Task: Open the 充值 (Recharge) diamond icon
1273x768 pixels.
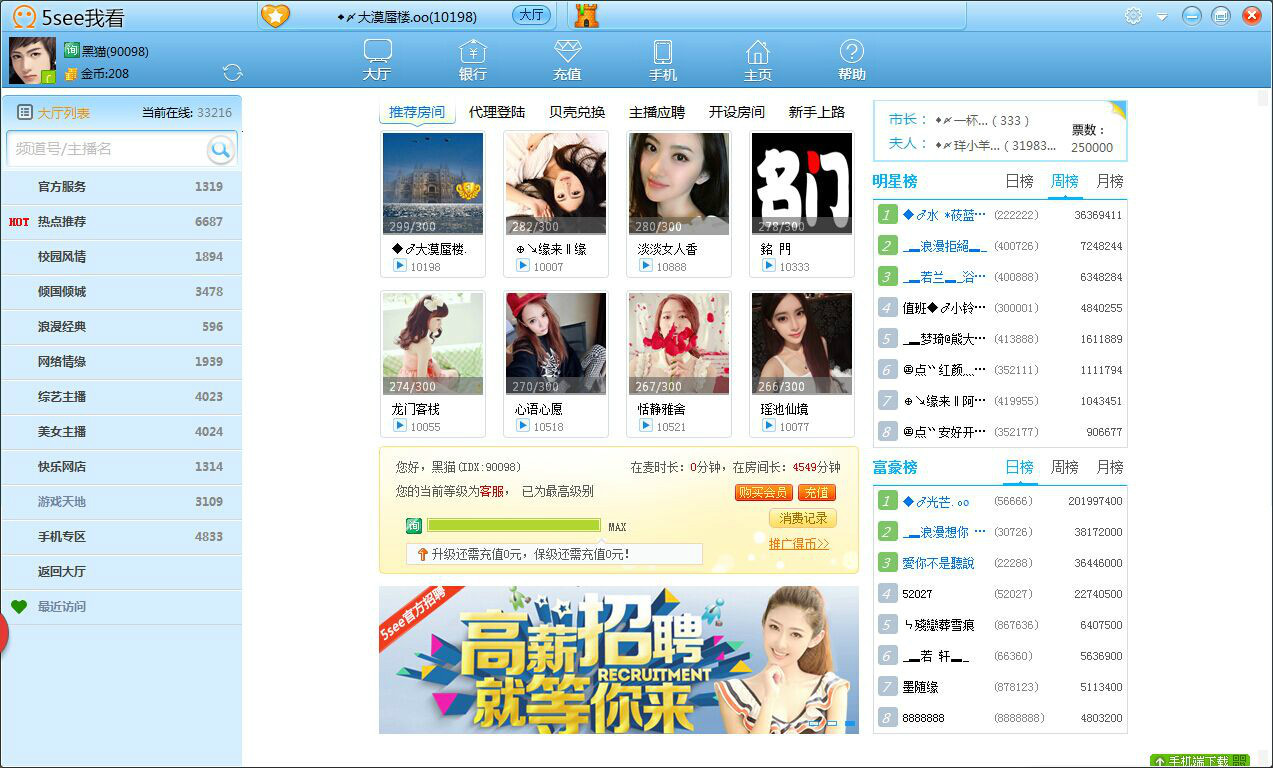Action: click(566, 60)
